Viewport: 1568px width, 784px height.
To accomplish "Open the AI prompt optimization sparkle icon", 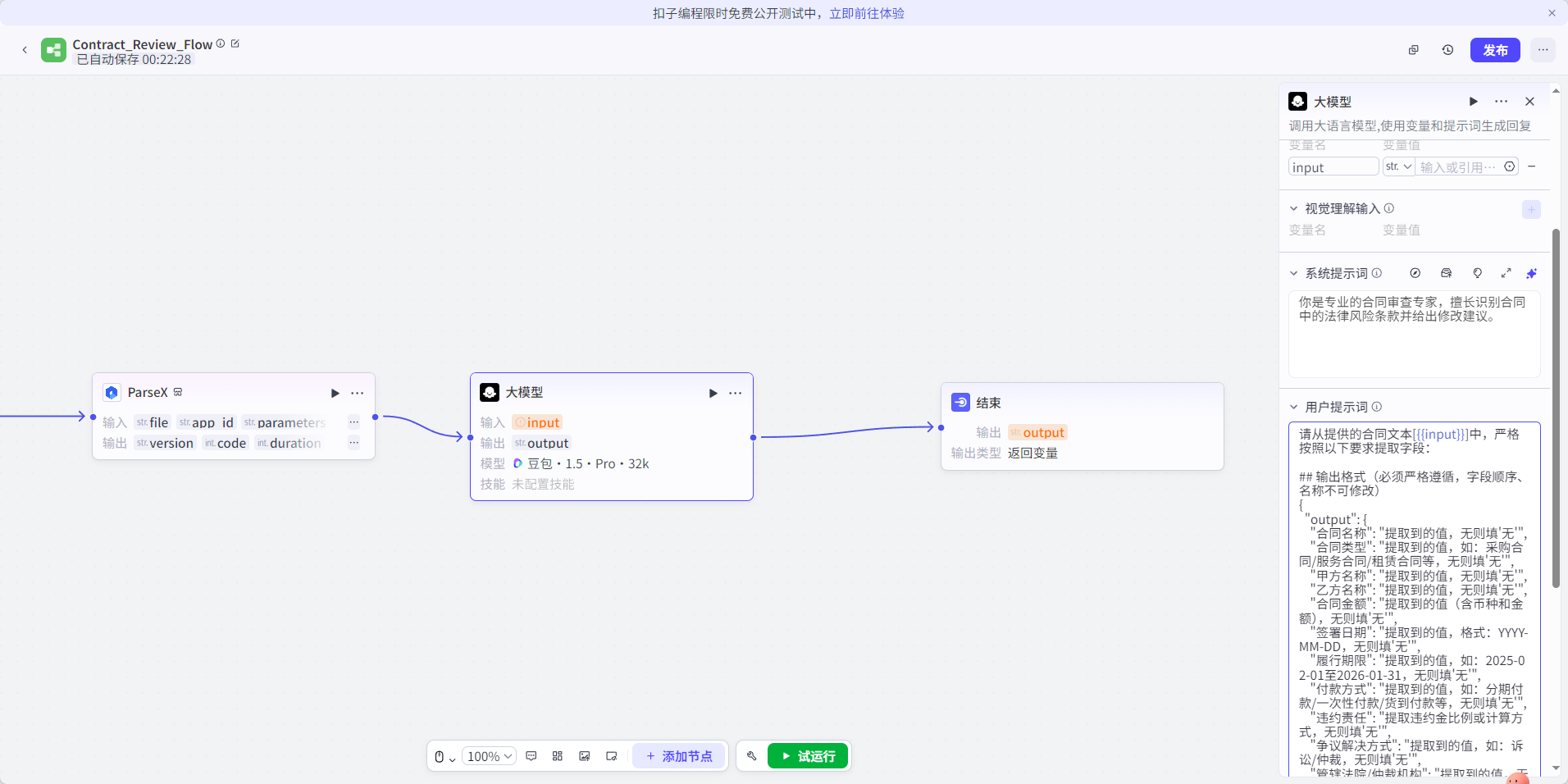I will click(1532, 273).
